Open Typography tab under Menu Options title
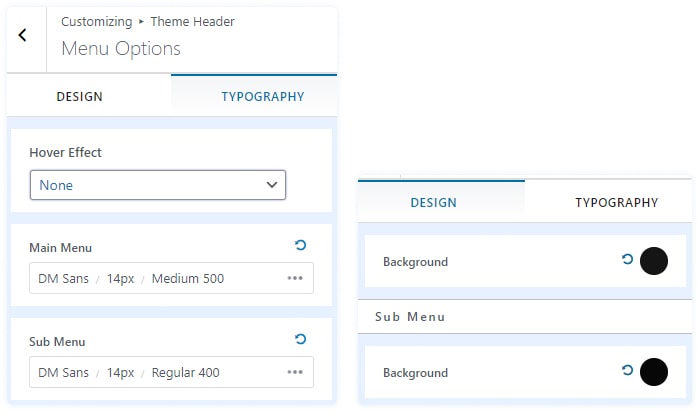Viewport: 699px width, 412px height. tap(262, 97)
